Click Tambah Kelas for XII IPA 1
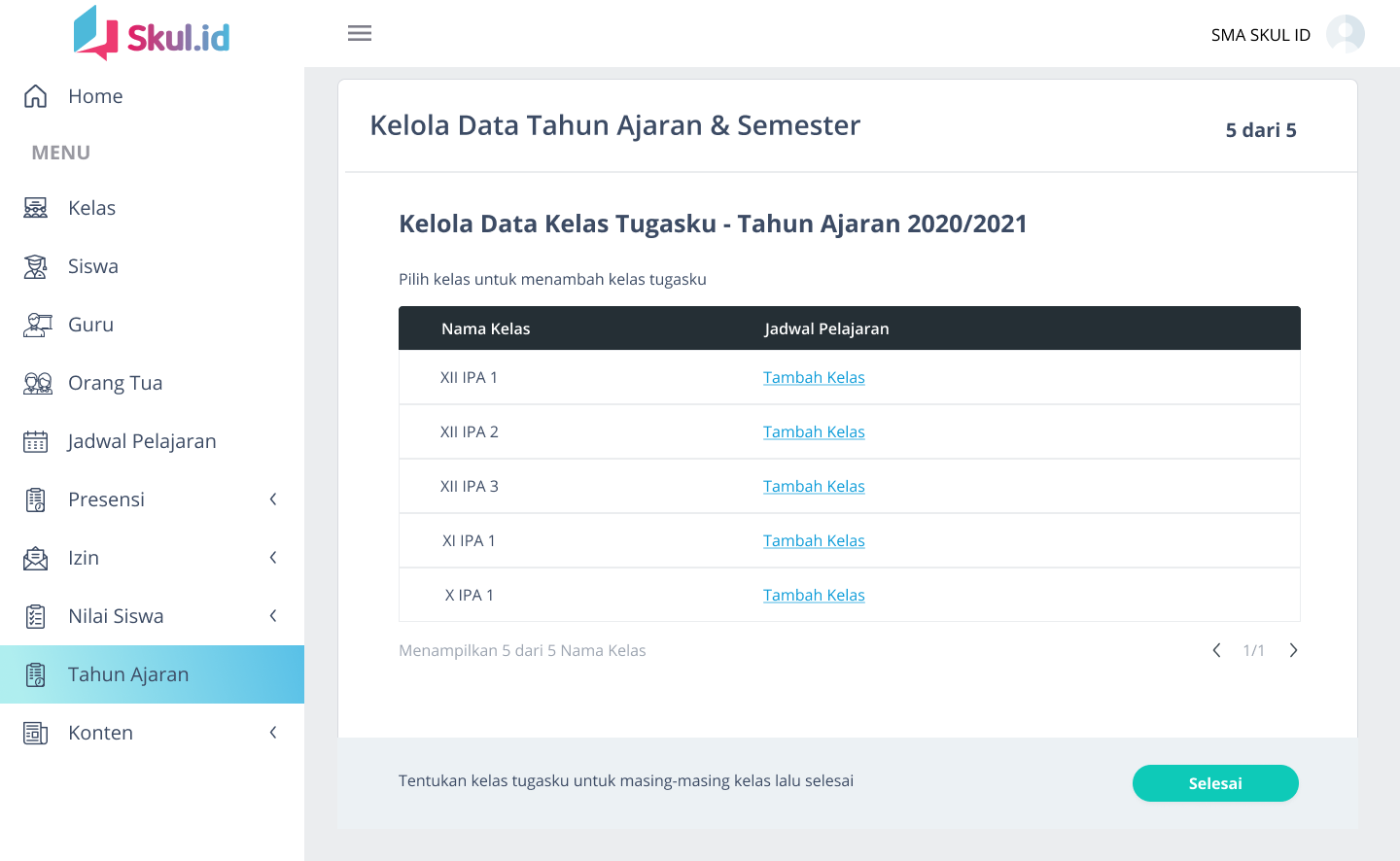This screenshot has width=1400, height=861. (814, 377)
